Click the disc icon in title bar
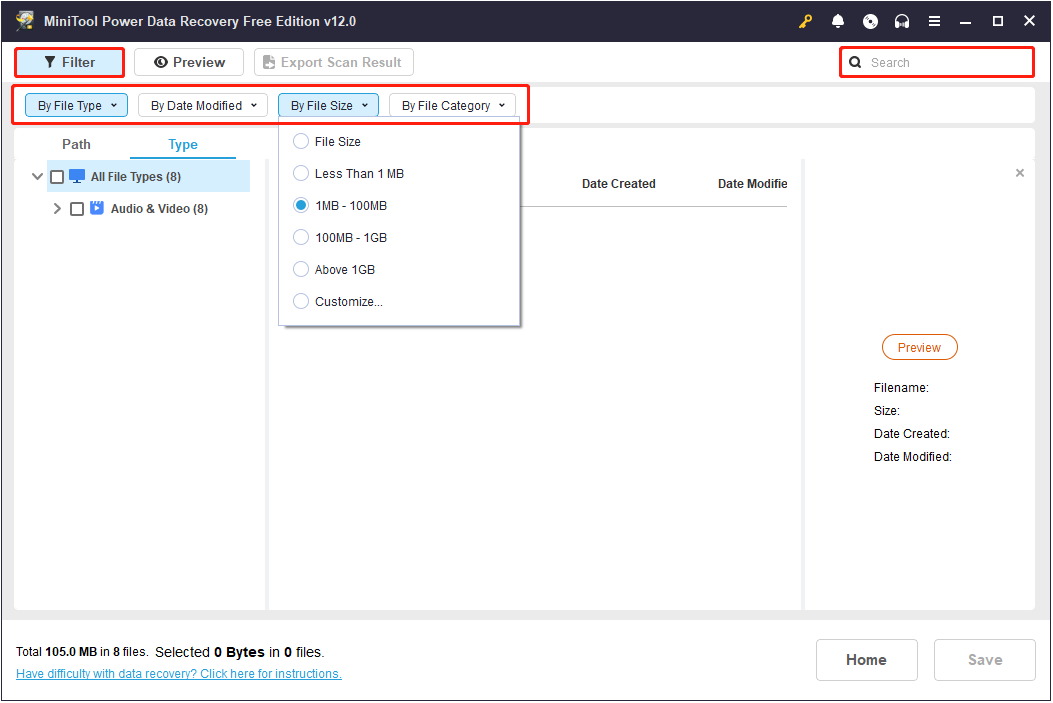 [870, 21]
